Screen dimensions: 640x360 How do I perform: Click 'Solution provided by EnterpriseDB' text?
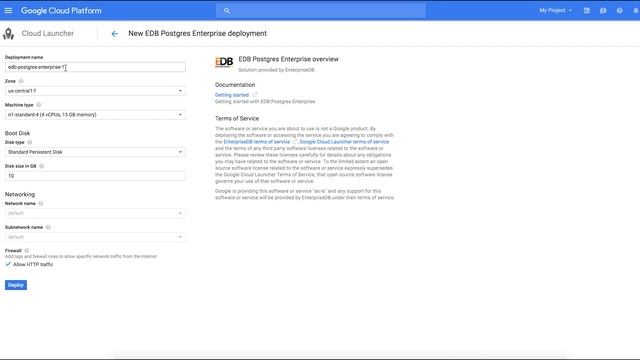pyautogui.click(x=276, y=70)
